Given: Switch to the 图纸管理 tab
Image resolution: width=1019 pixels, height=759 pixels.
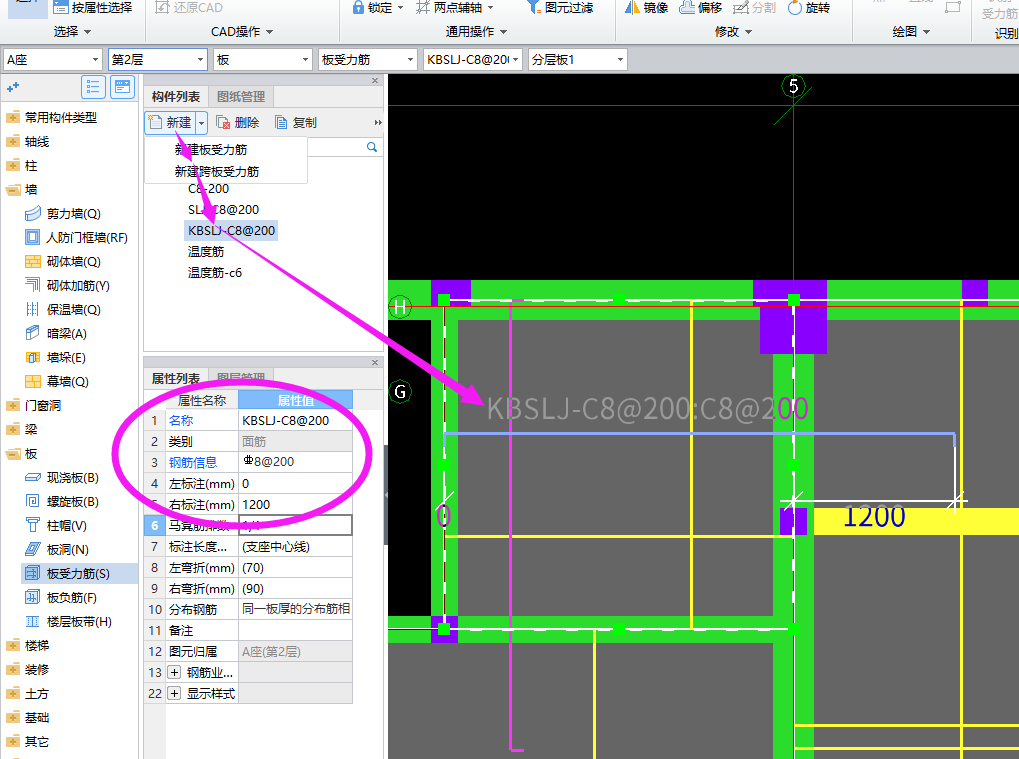Looking at the screenshot, I should click(241, 97).
